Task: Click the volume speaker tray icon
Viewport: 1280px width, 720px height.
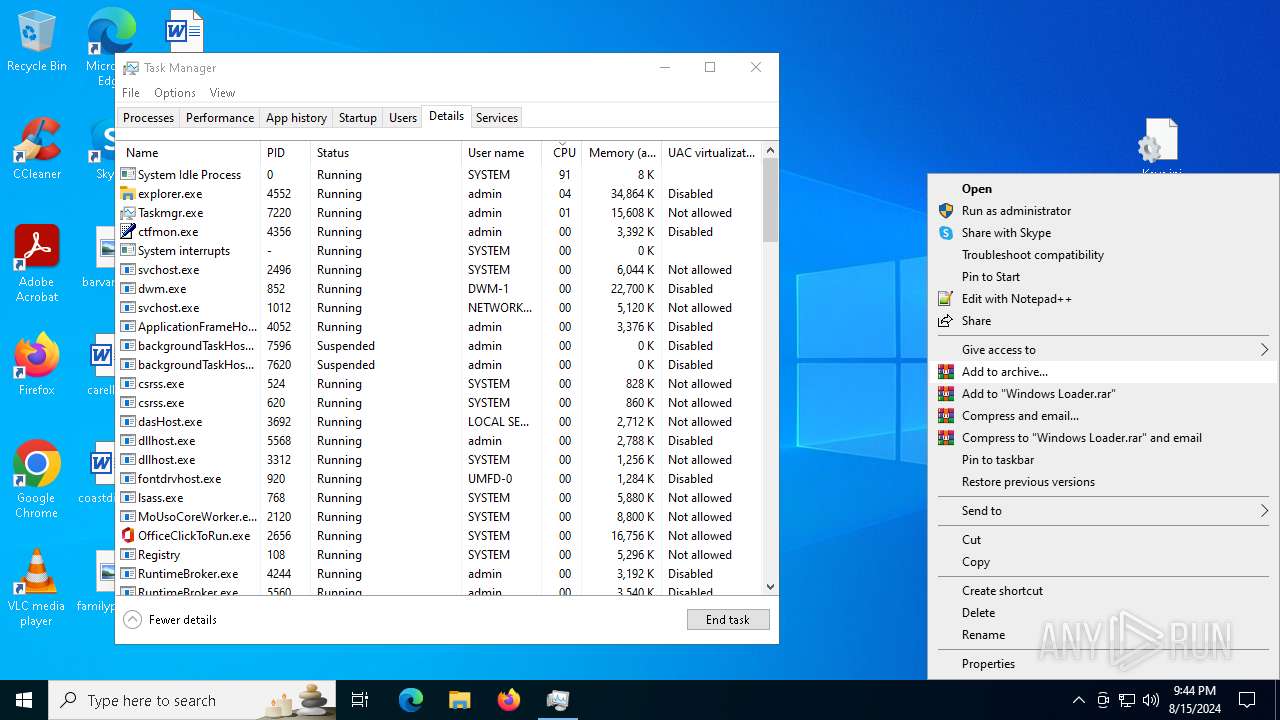Action: click(1151, 700)
